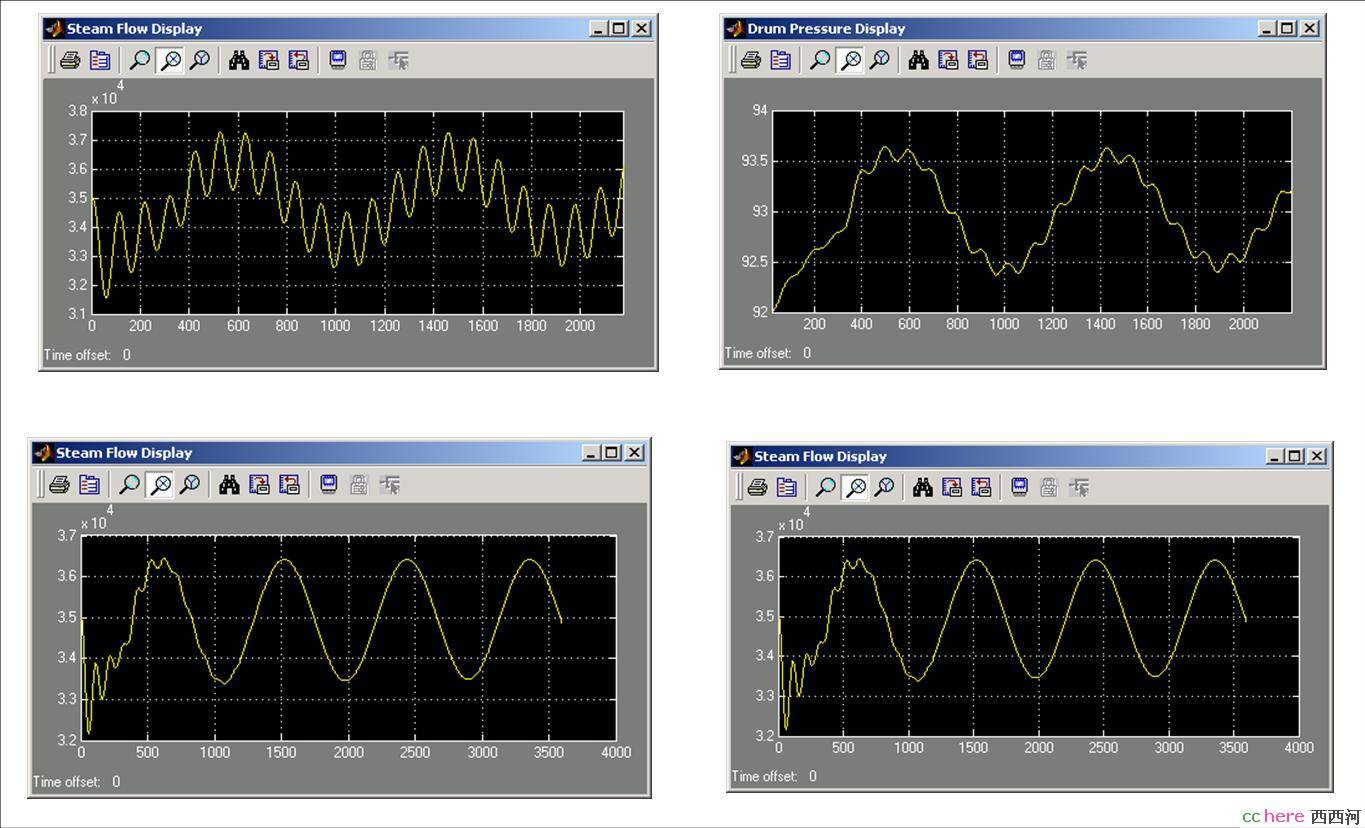Click signal selection icon in bottom-left Steam Flow scope
This screenshot has width=1365, height=828.
point(389,485)
